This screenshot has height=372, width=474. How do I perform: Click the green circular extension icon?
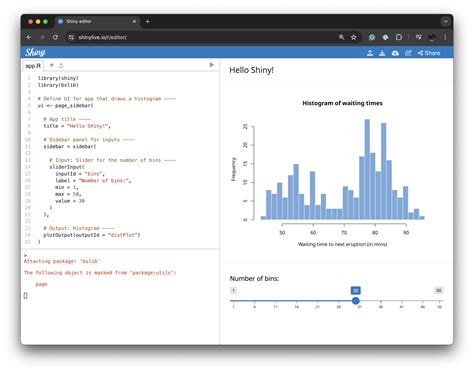[x=372, y=37]
